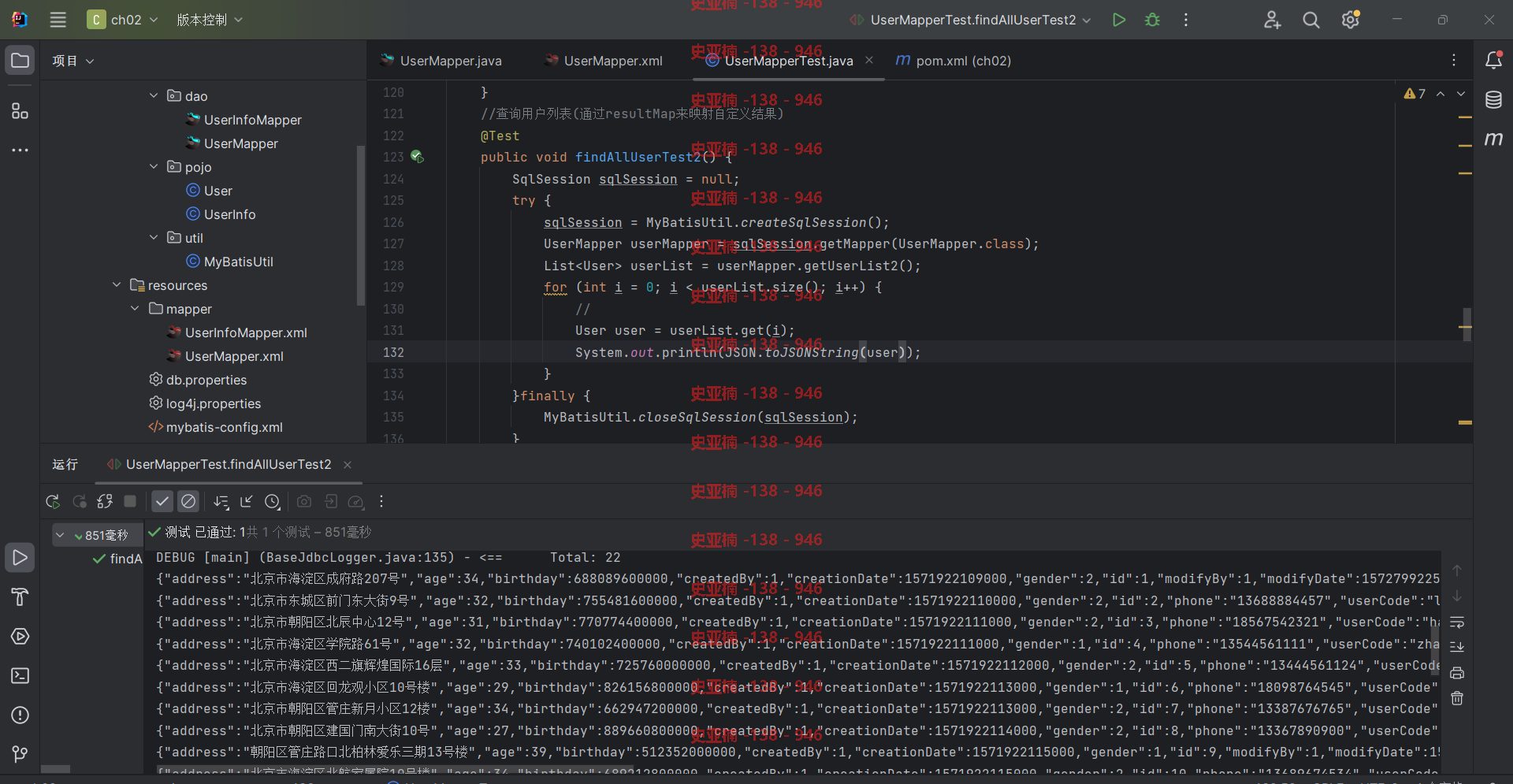Open more actions next to debug button
This screenshot has height=784, width=1513.
[1186, 20]
